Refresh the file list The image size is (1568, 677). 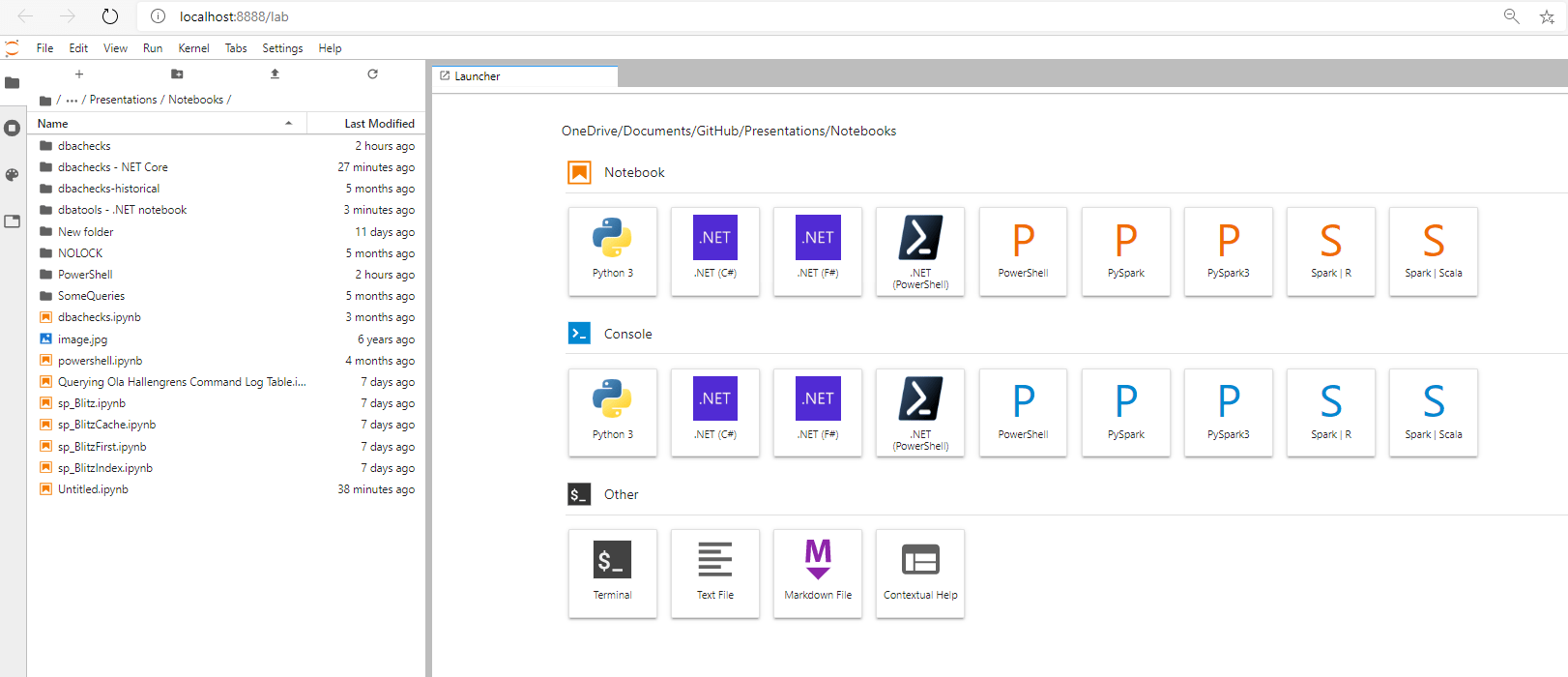(x=372, y=74)
